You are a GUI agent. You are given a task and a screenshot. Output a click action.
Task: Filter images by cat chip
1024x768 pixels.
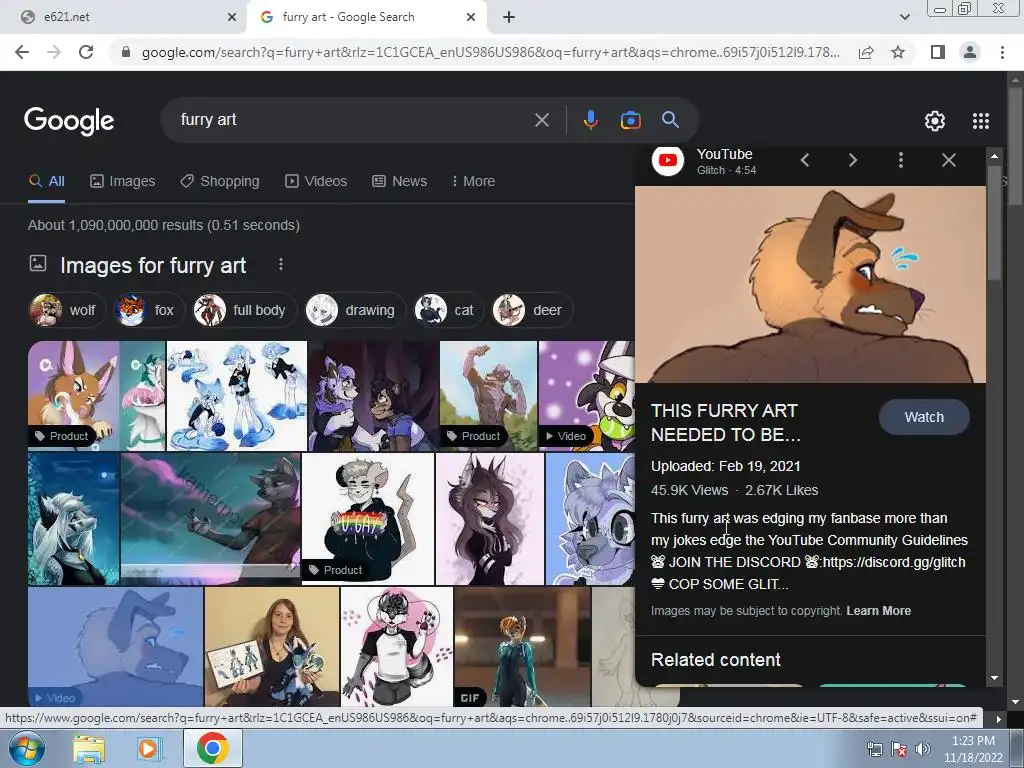point(449,310)
